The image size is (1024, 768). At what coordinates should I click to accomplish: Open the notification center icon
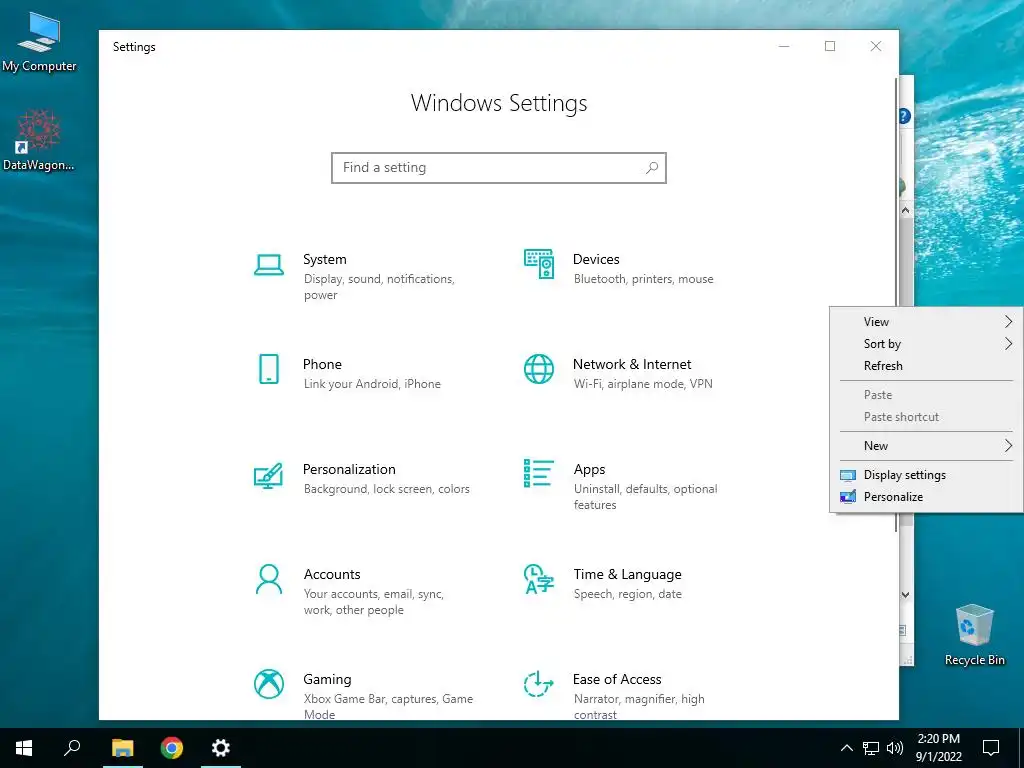[x=991, y=748]
